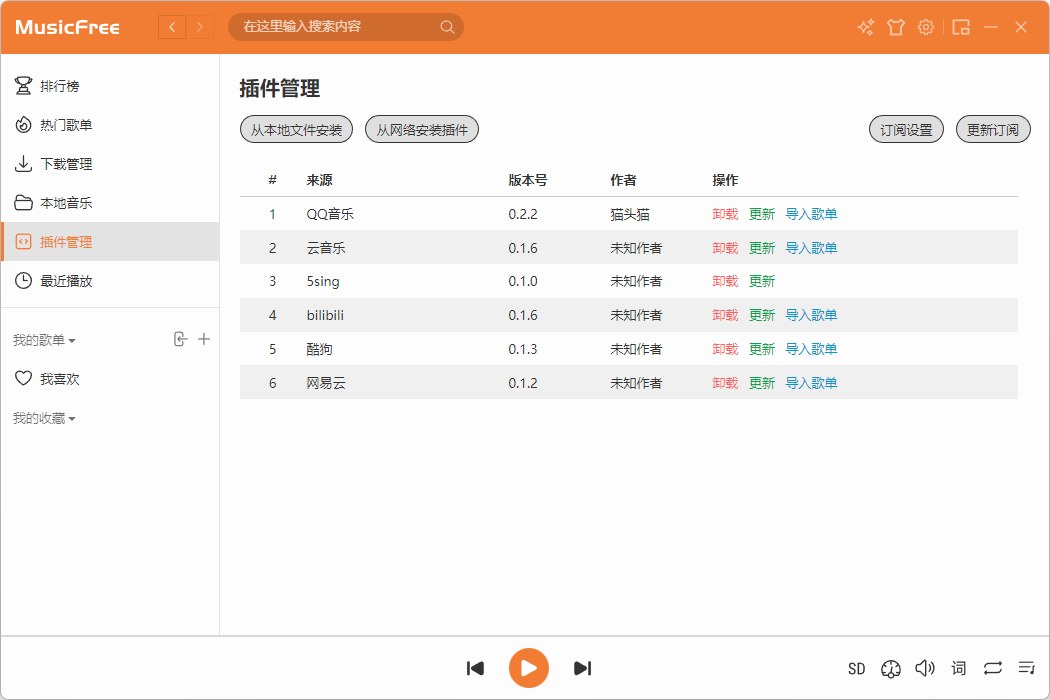The width and height of the screenshot is (1050, 700).
Task: Update the 酷狗 plugin
Action: pyautogui.click(x=762, y=349)
